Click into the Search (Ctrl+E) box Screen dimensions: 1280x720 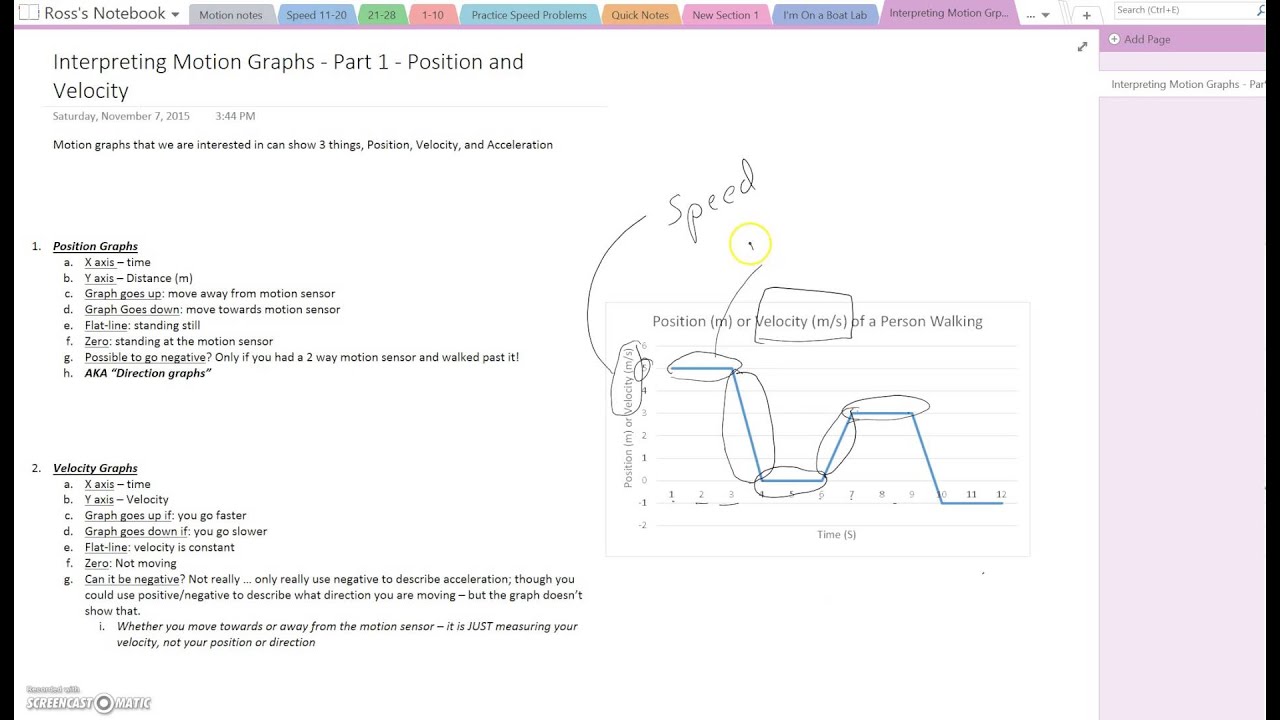[1183, 10]
